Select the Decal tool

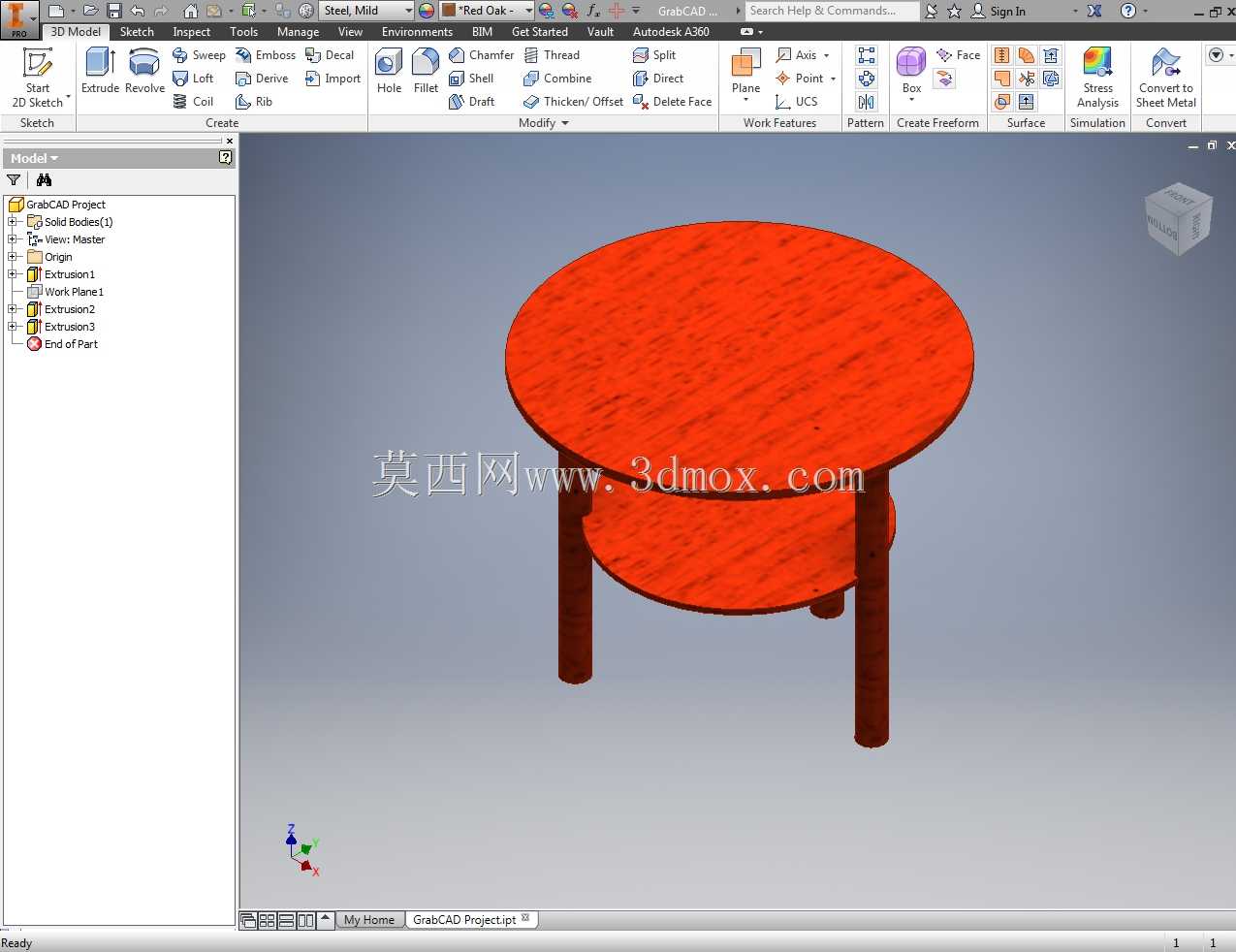(330, 55)
